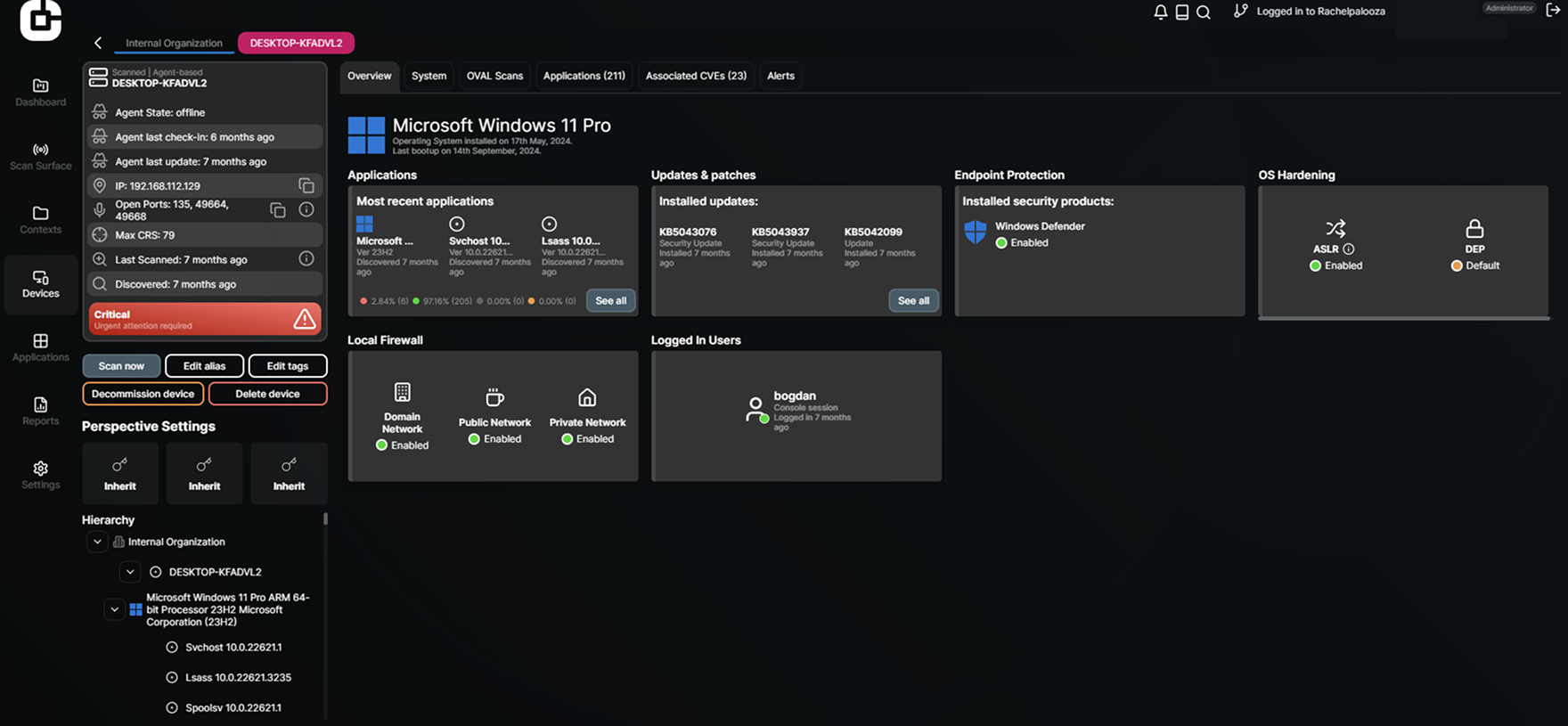Click the search magnifier icon

(x=1204, y=12)
